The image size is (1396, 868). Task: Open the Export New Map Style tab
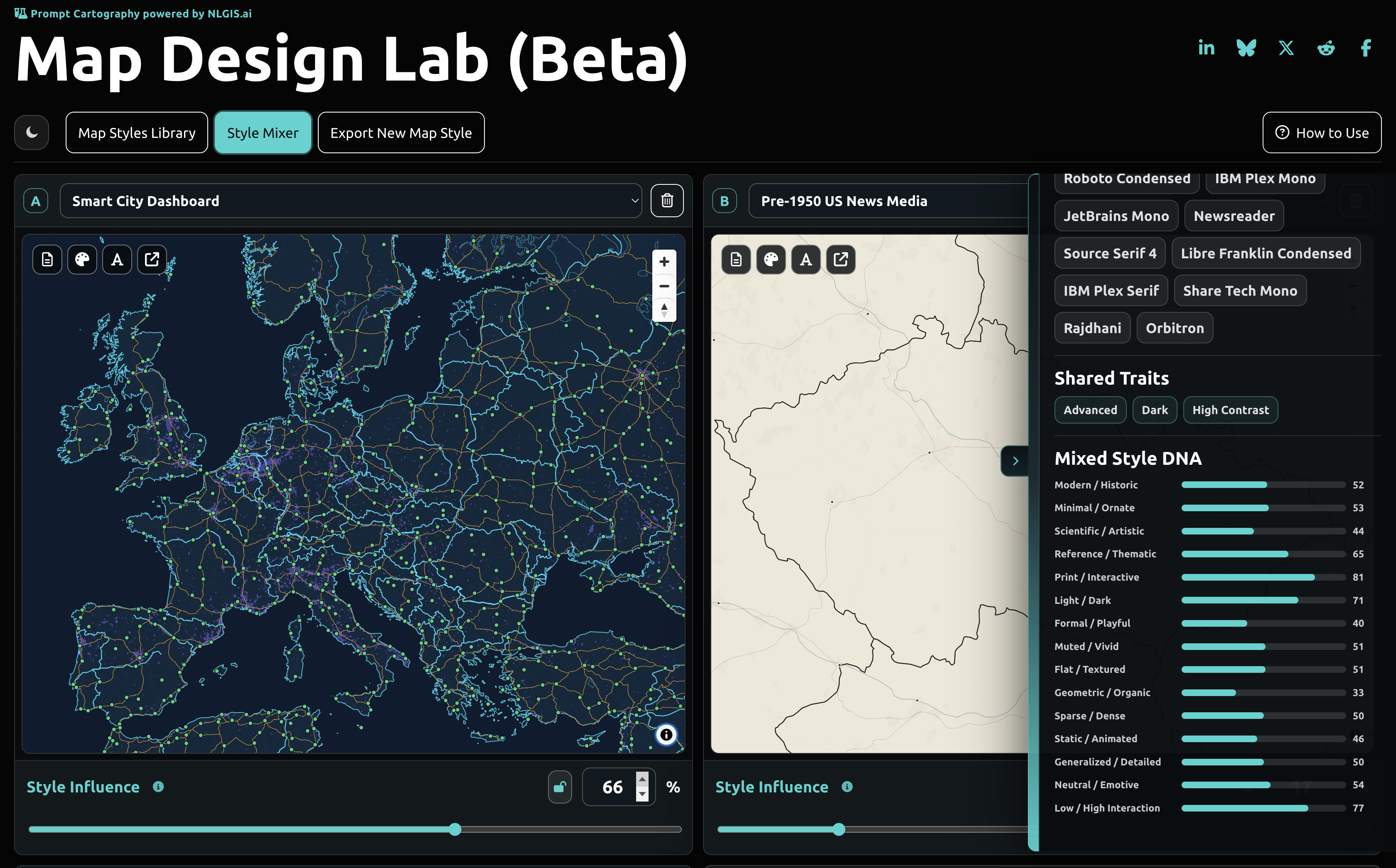401,132
